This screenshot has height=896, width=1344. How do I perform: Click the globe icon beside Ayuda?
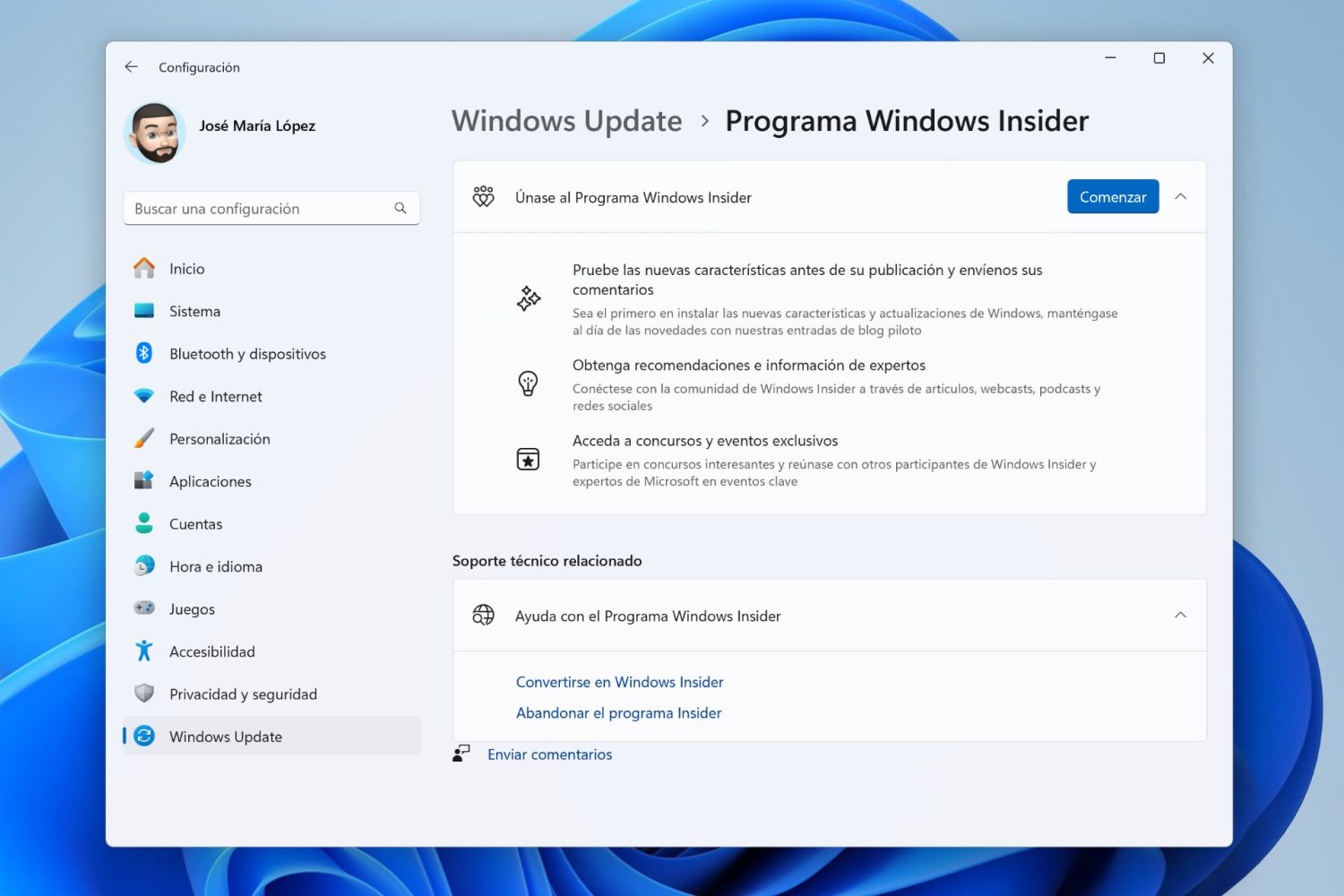(x=484, y=616)
